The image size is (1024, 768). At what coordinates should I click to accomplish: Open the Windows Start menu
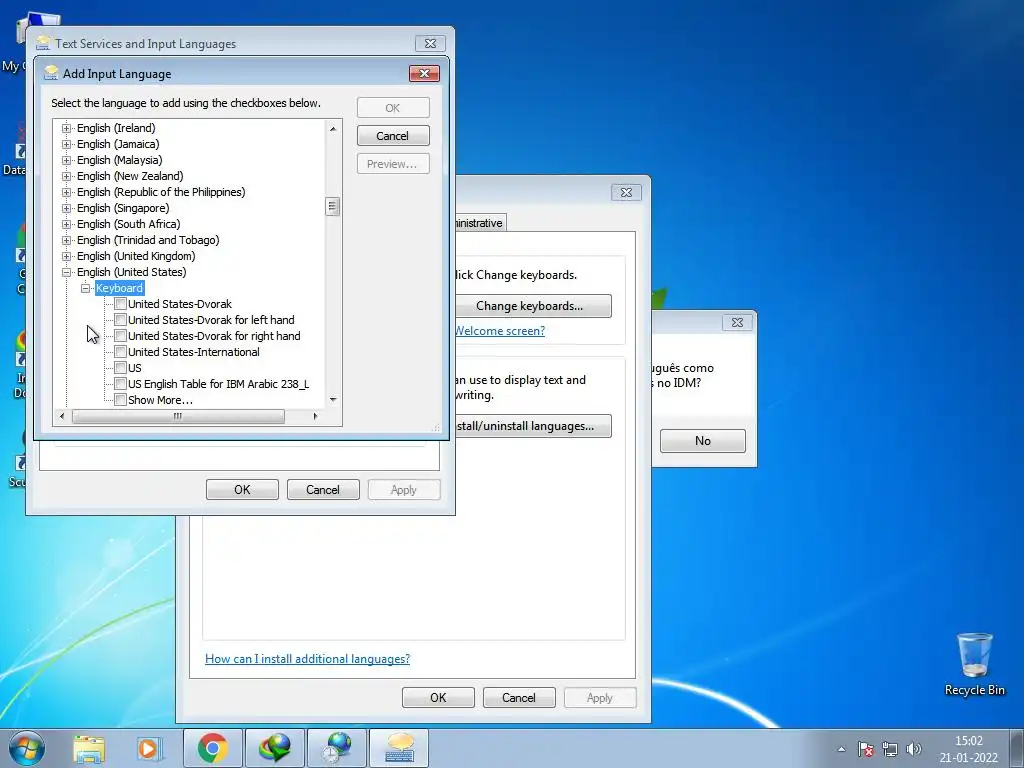pos(27,748)
